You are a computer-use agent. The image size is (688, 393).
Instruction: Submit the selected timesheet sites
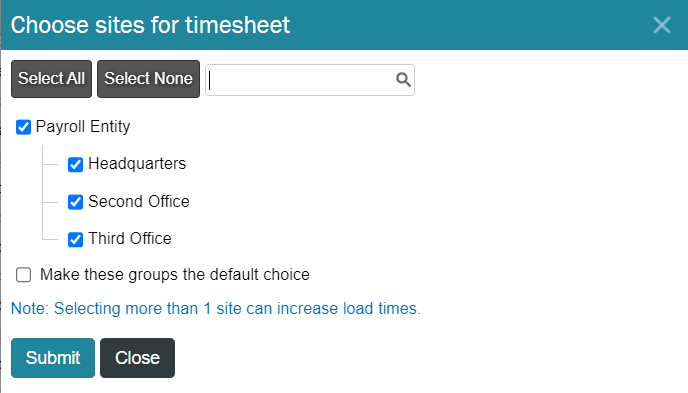click(x=53, y=358)
